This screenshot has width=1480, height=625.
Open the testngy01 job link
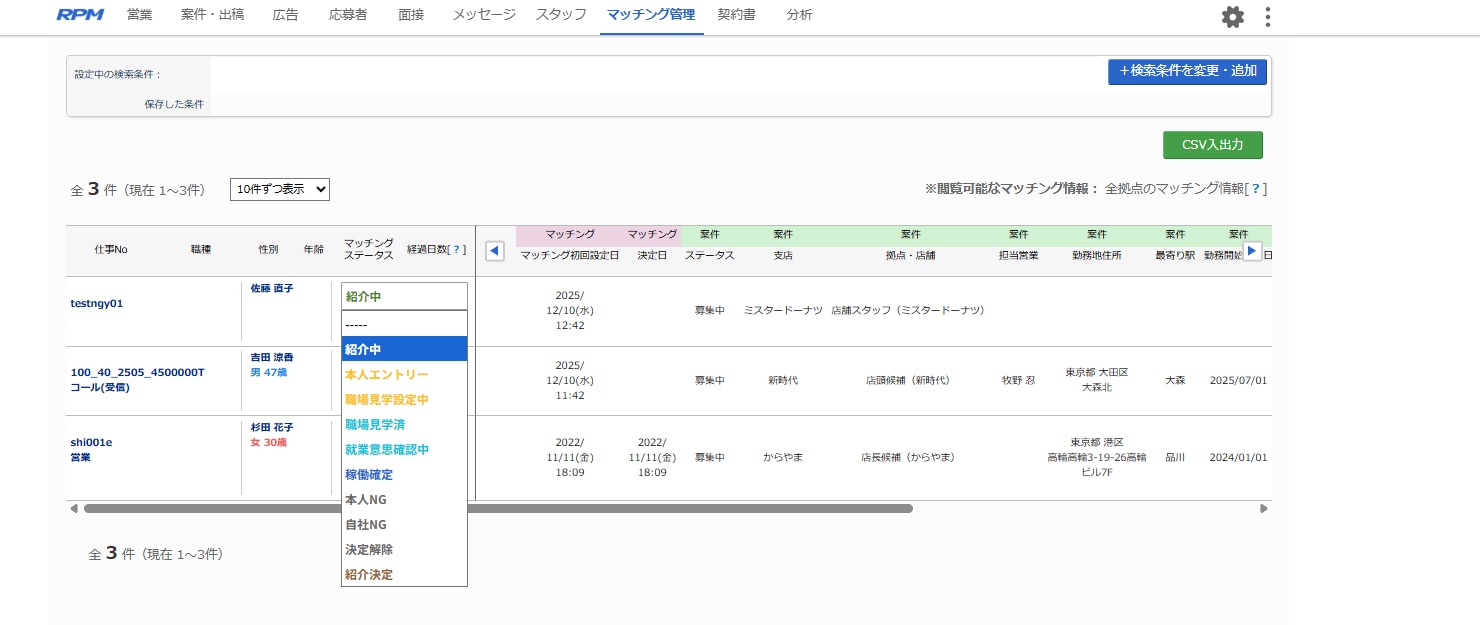[96, 303]
